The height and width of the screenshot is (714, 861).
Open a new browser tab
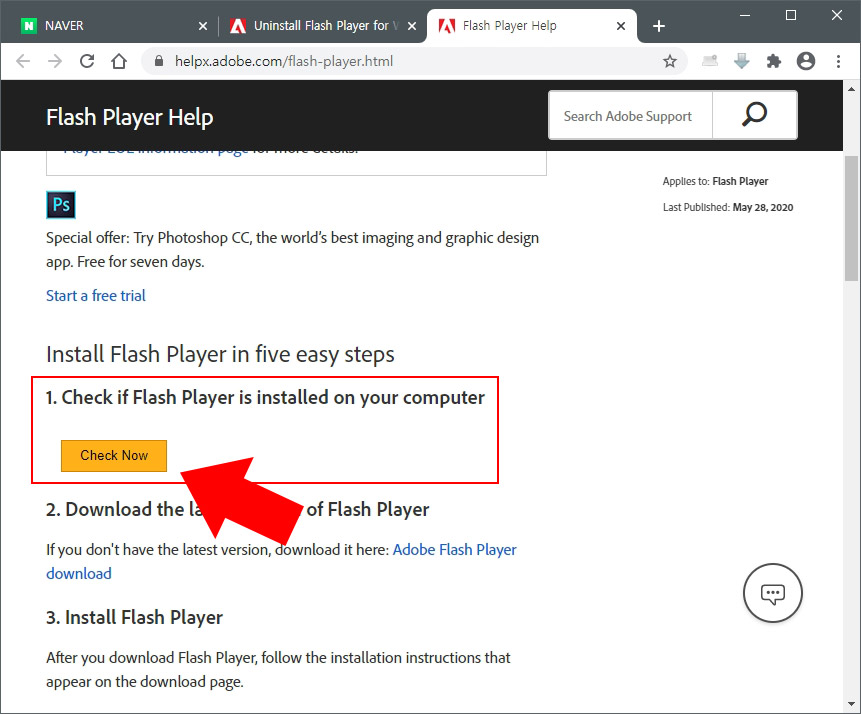tap(658, 26)
